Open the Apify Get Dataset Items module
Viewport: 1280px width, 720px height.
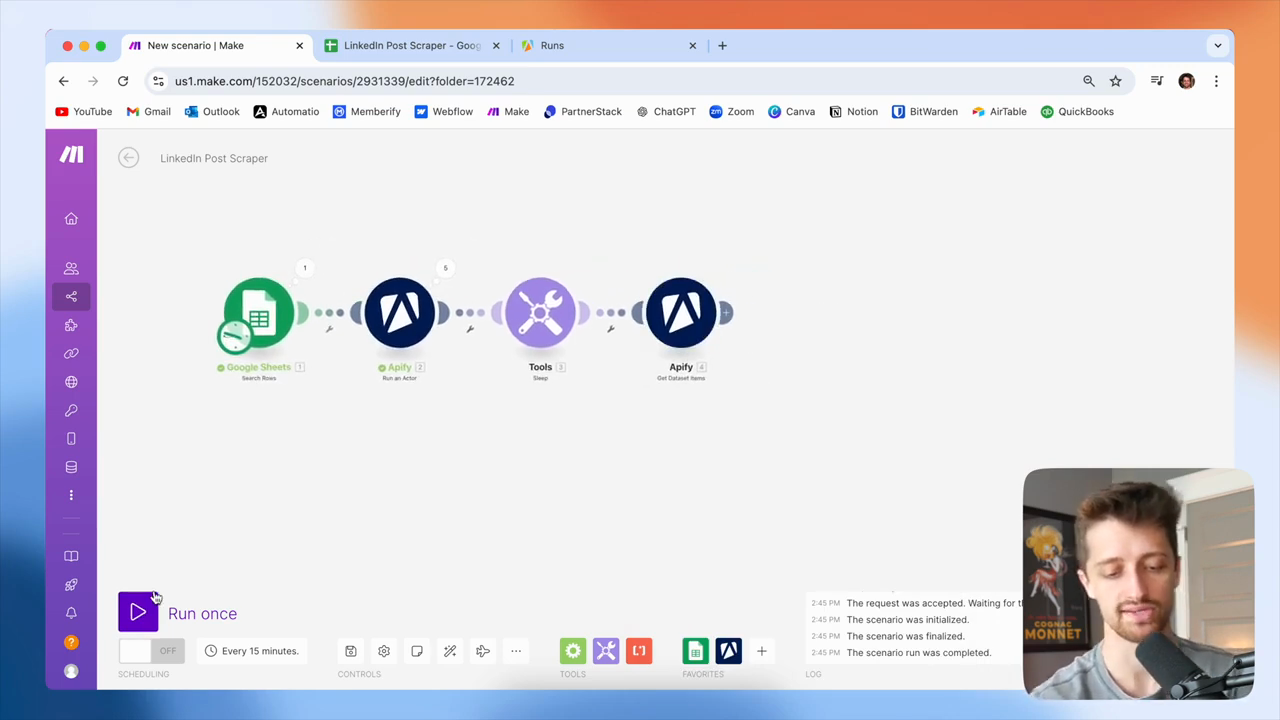(681, 313)
